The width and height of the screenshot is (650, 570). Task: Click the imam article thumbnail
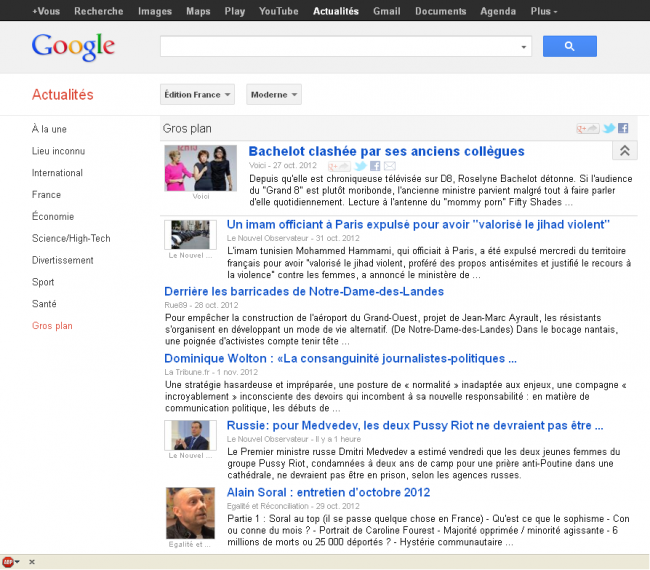tap(190, 235)
